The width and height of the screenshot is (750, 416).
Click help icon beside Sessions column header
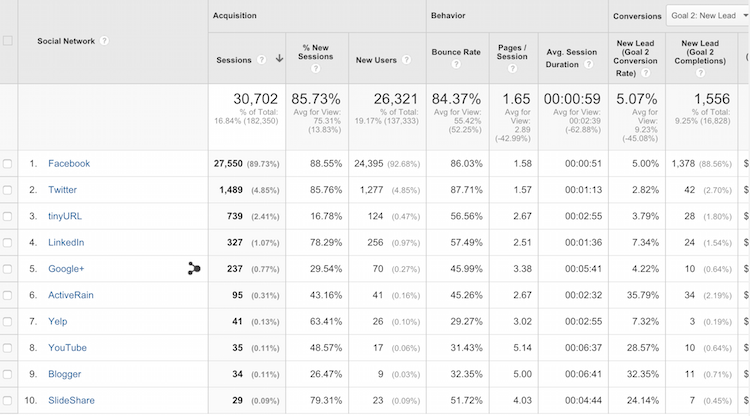[x=262, y=60]
